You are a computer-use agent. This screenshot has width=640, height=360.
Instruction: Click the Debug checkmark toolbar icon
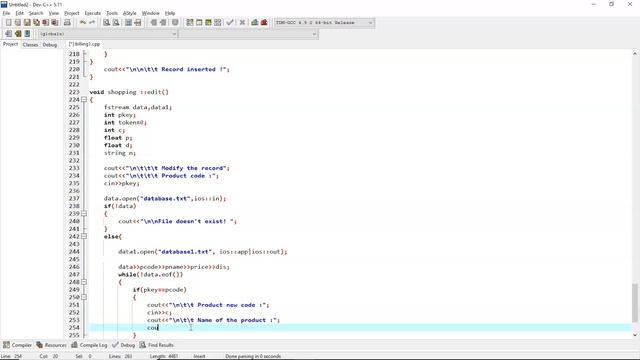[230, 22]
